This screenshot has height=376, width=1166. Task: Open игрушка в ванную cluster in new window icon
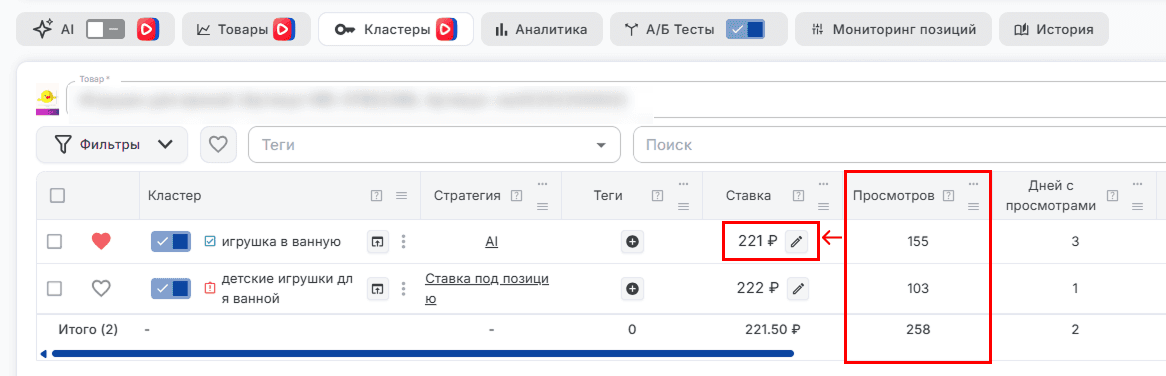tap(378, 242)
